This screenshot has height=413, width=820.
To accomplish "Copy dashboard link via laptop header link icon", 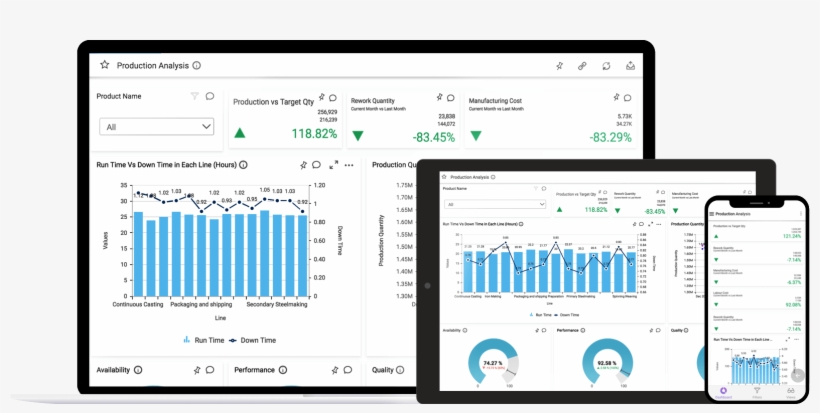I will point(582,66).
